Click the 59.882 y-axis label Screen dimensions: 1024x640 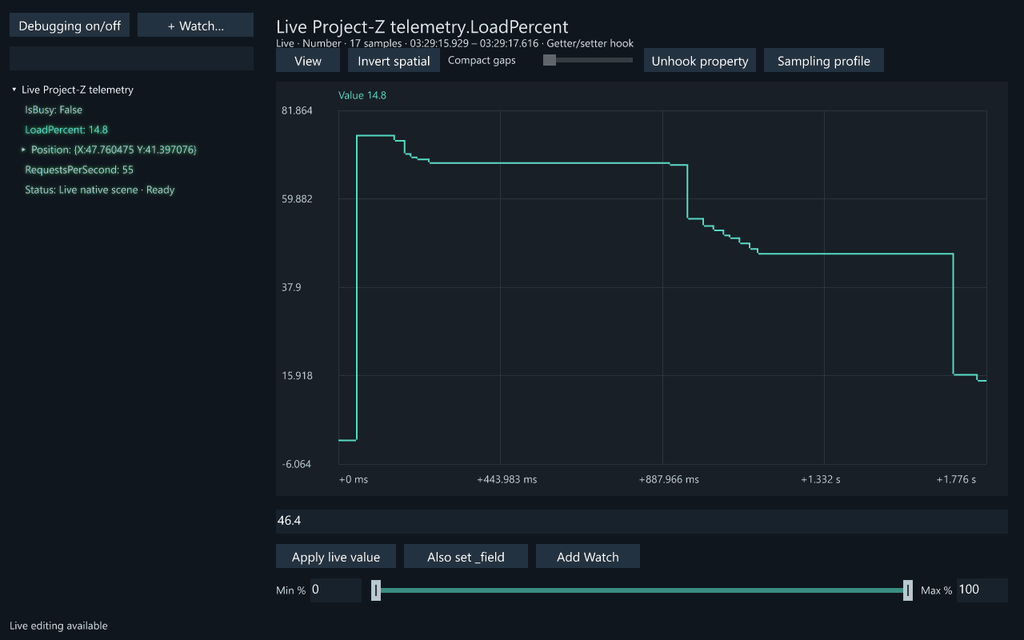click(x=297, y=199)
